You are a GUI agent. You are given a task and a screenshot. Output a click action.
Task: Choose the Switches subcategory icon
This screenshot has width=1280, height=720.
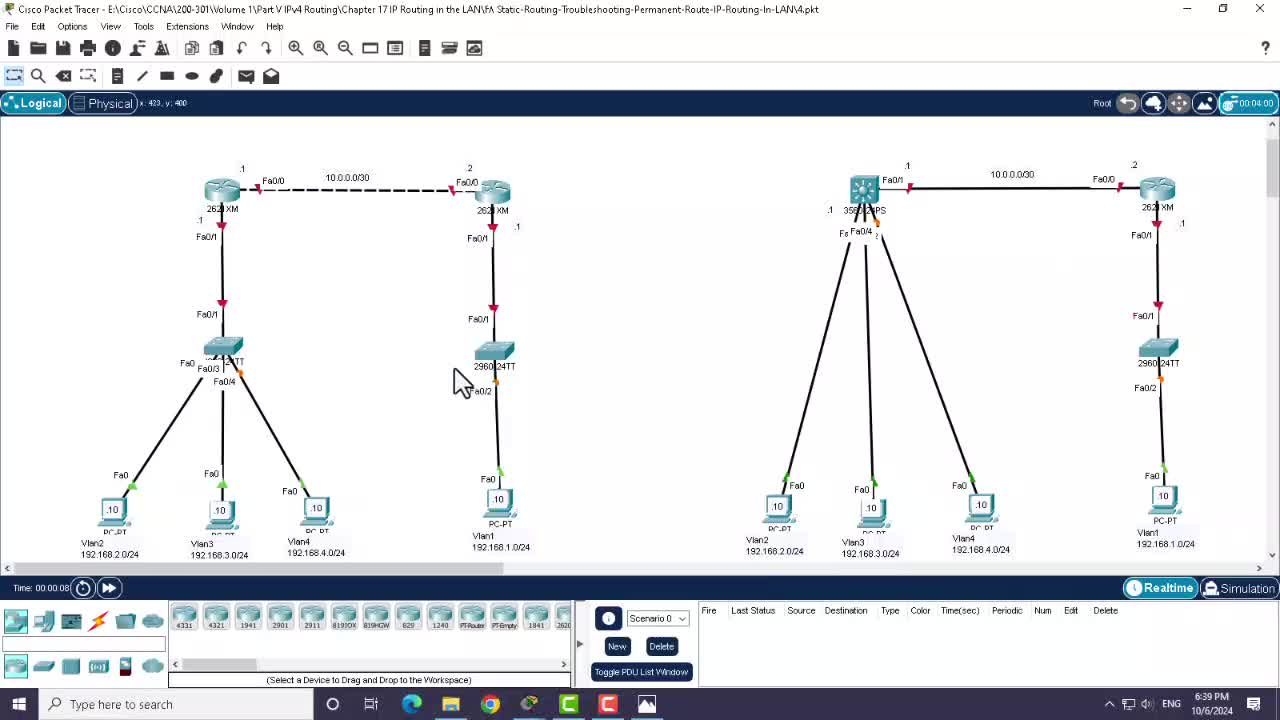pyautogui.click(x=44, y=666)
